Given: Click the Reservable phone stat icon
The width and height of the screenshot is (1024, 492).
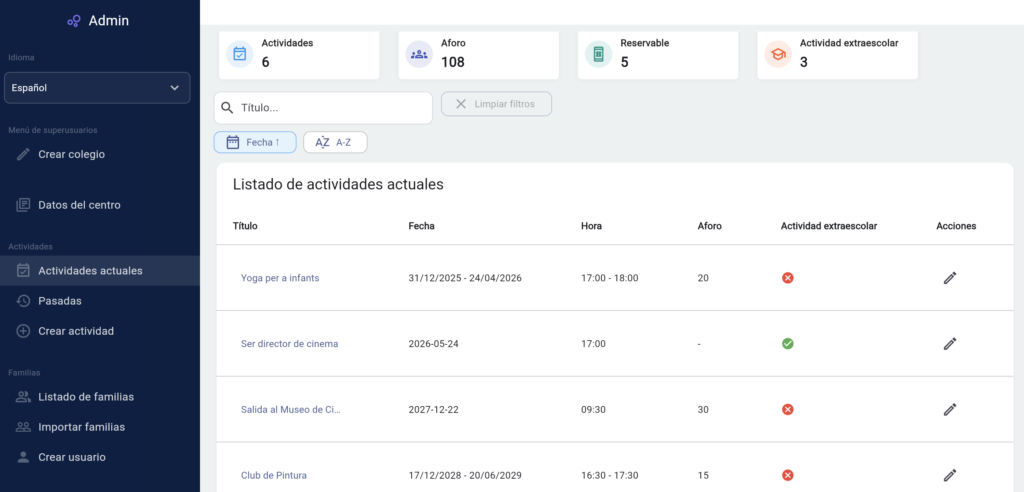Looking at the screenshot, I should click(598, 54).
